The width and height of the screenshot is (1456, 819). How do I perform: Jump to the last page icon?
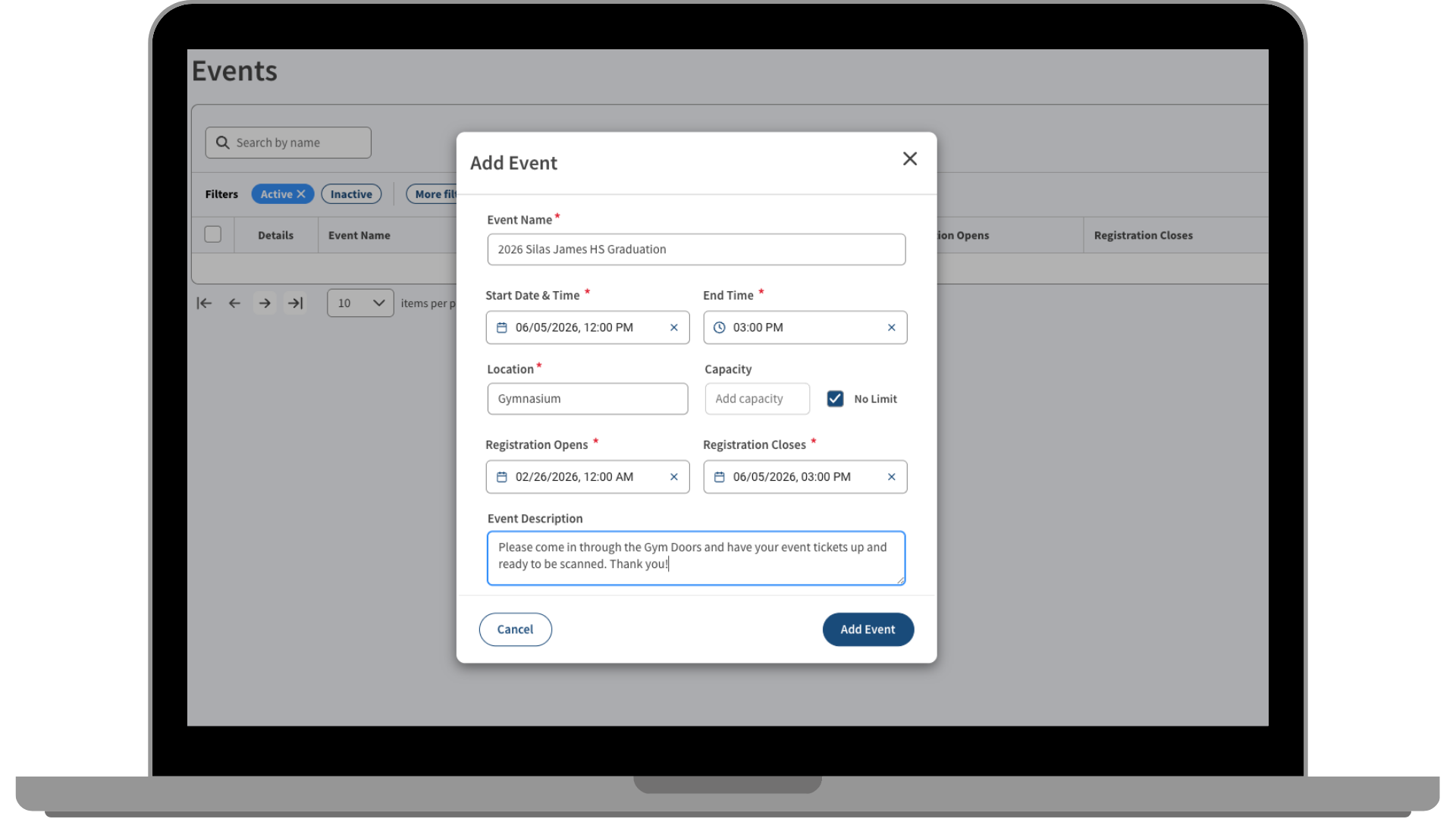click(x=296, y=303)
